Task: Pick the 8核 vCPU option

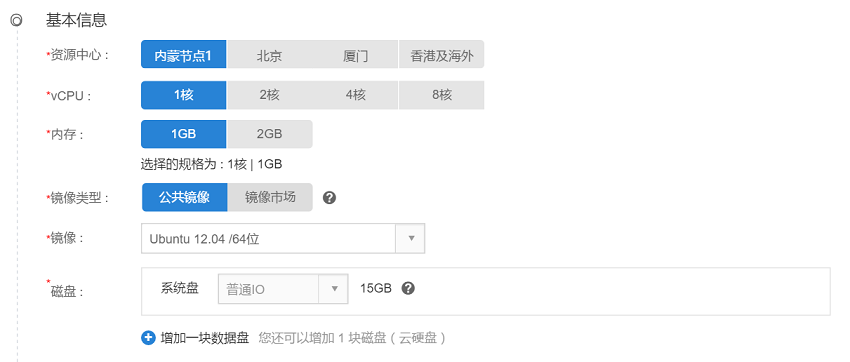Action: 441,95
